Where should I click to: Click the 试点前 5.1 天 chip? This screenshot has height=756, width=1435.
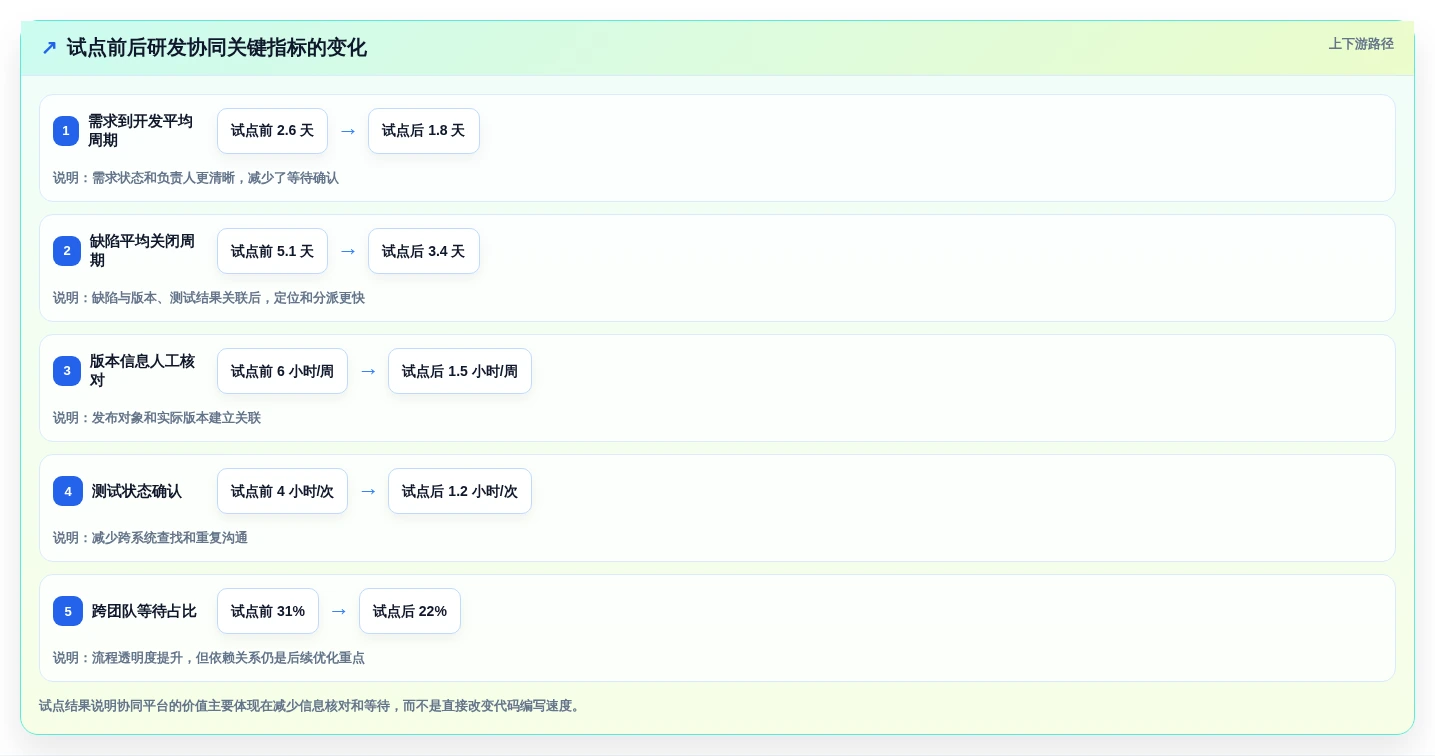[272, 251]
